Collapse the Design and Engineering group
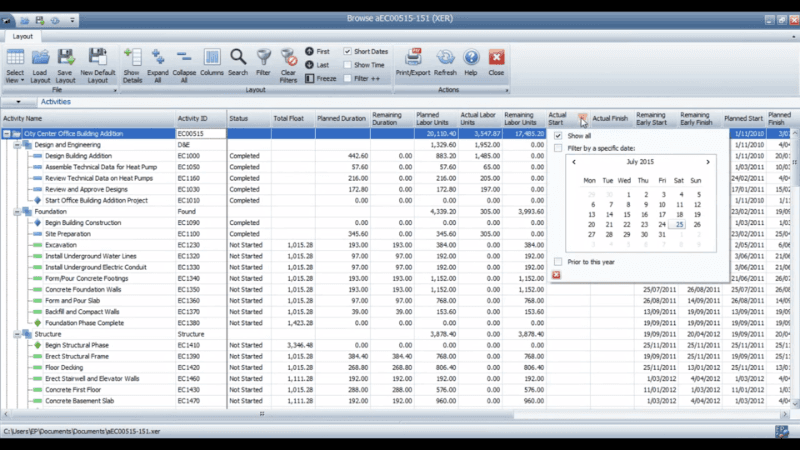The image size is (800, 450). pyautogui.click(x=17, y=145)
